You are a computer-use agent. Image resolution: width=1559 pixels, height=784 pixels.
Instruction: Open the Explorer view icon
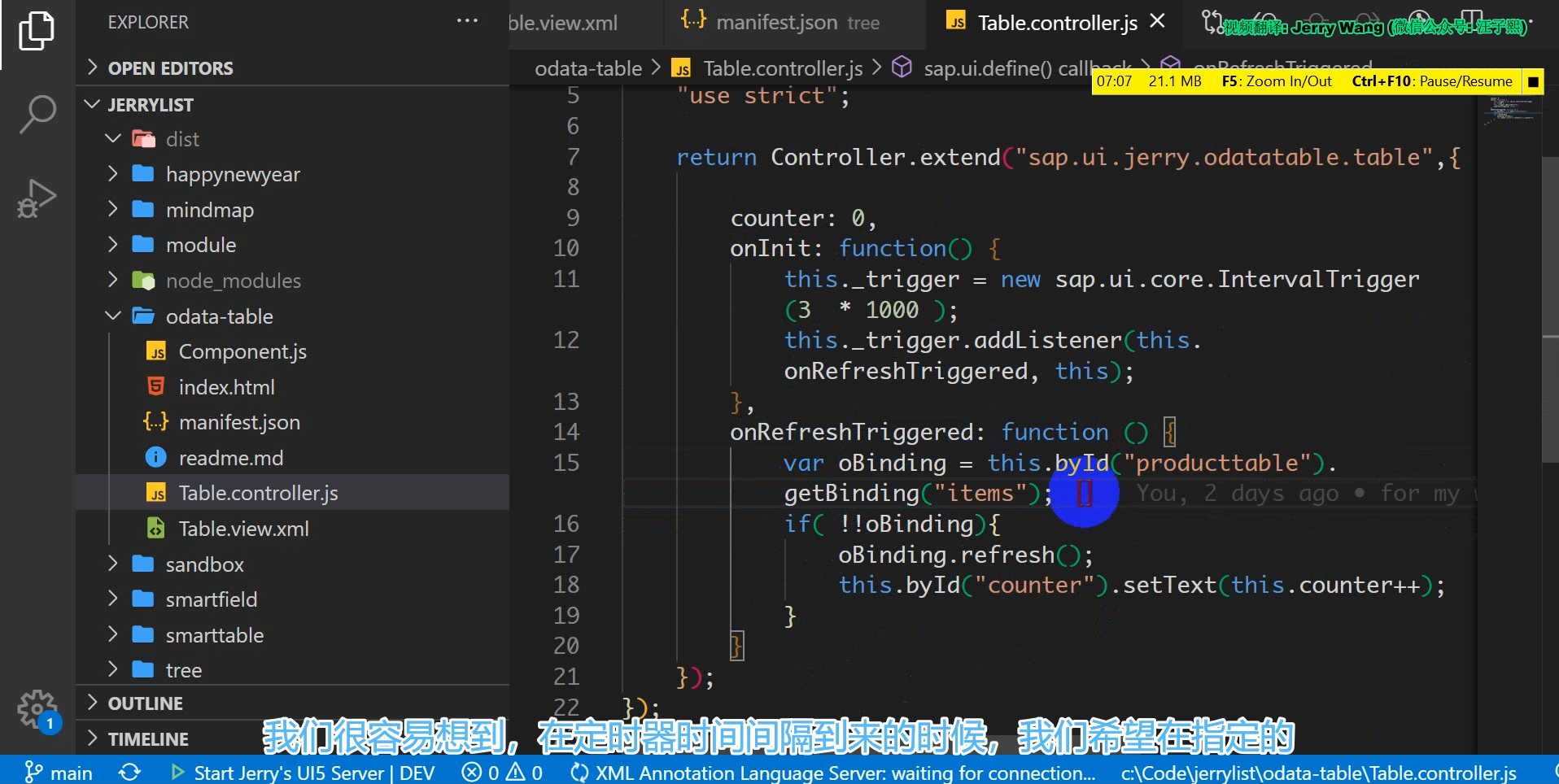(x=37, y=31)
